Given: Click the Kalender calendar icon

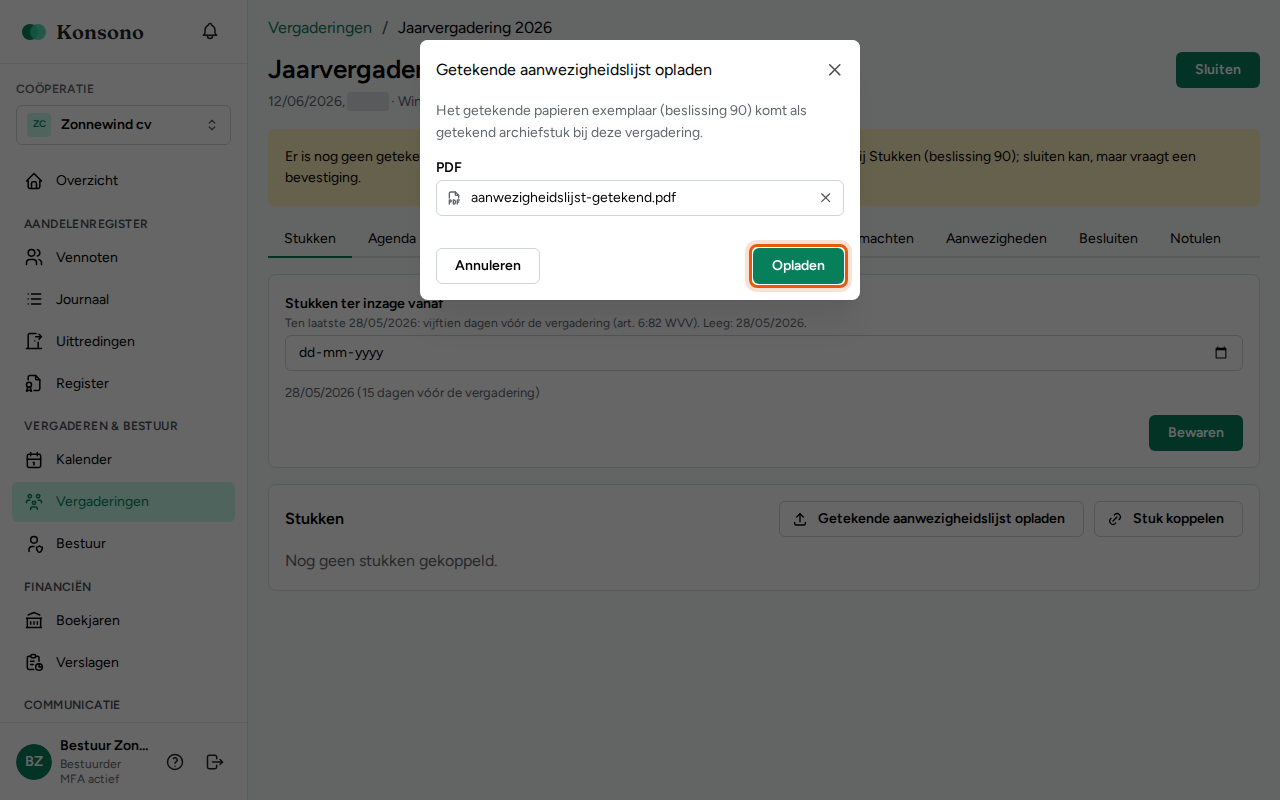Looking at the screenshot, I should (34, 460).
